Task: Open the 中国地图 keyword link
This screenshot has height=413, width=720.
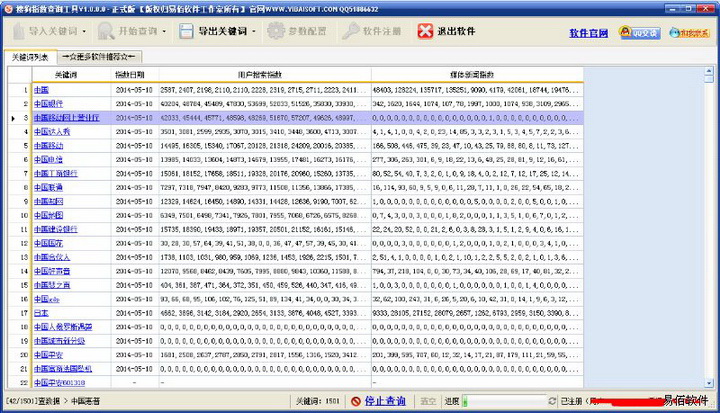Action: click(49, 215)
